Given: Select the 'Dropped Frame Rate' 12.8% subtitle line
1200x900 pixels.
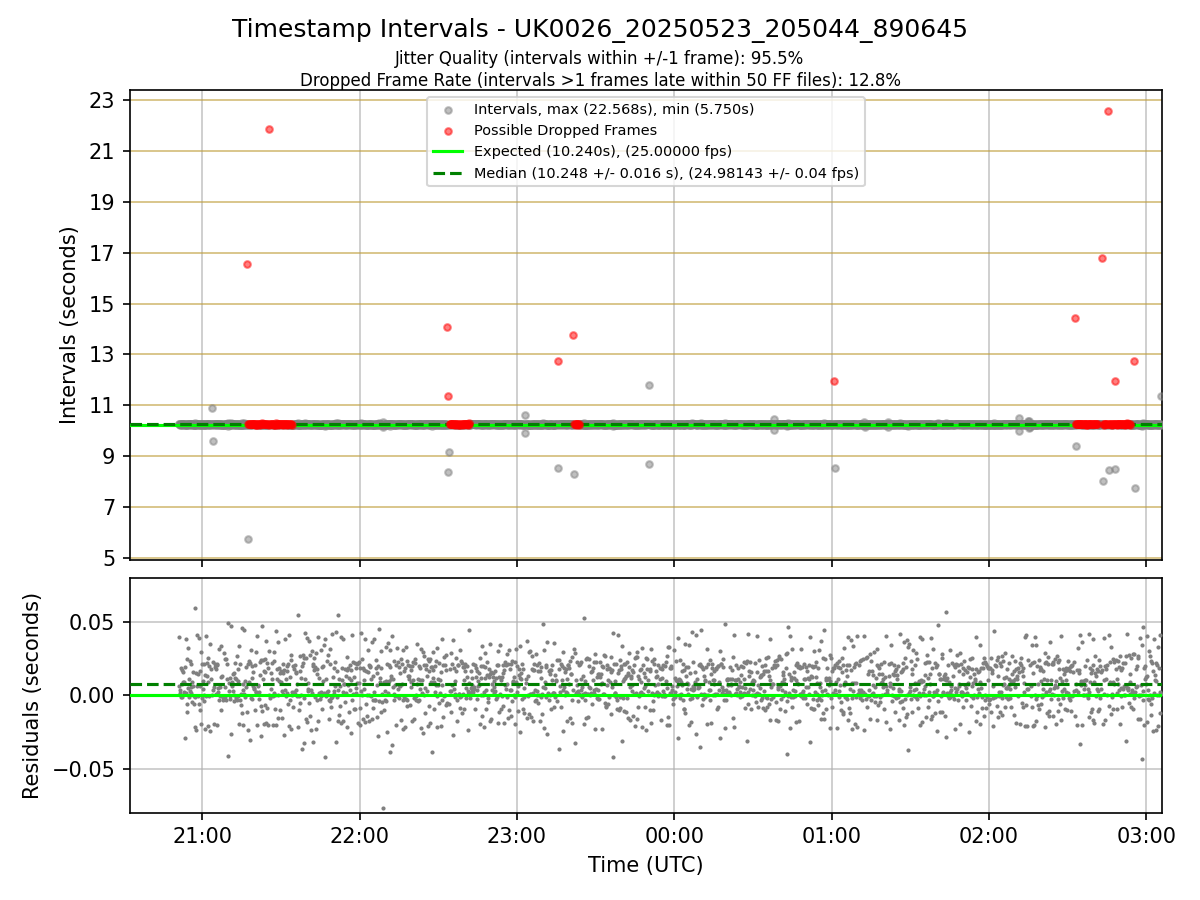Looking at the screenshot, I should pyautogui.click(x=600, y=79).
